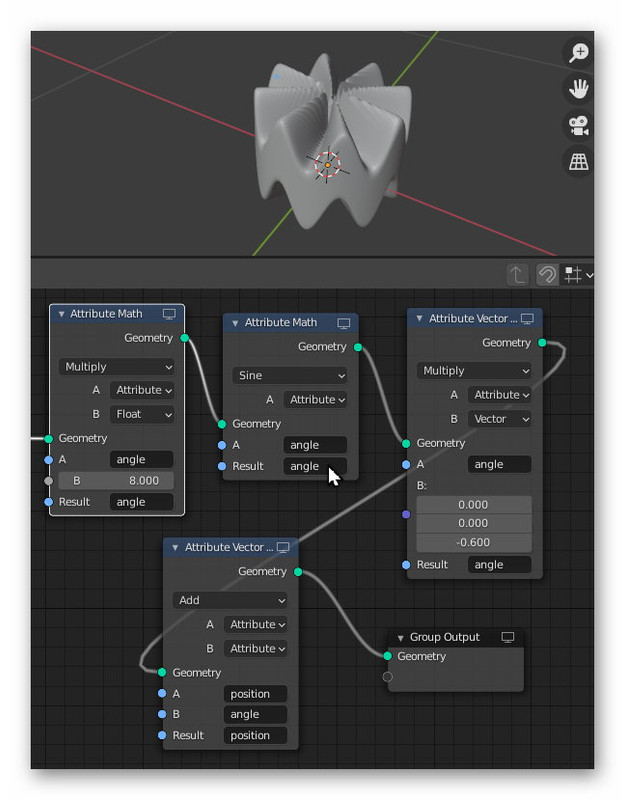The width and height of the screenshot is (625, 800).
Task: Click gray B input socket of Multiply Attribute Math
Action: 48,481
